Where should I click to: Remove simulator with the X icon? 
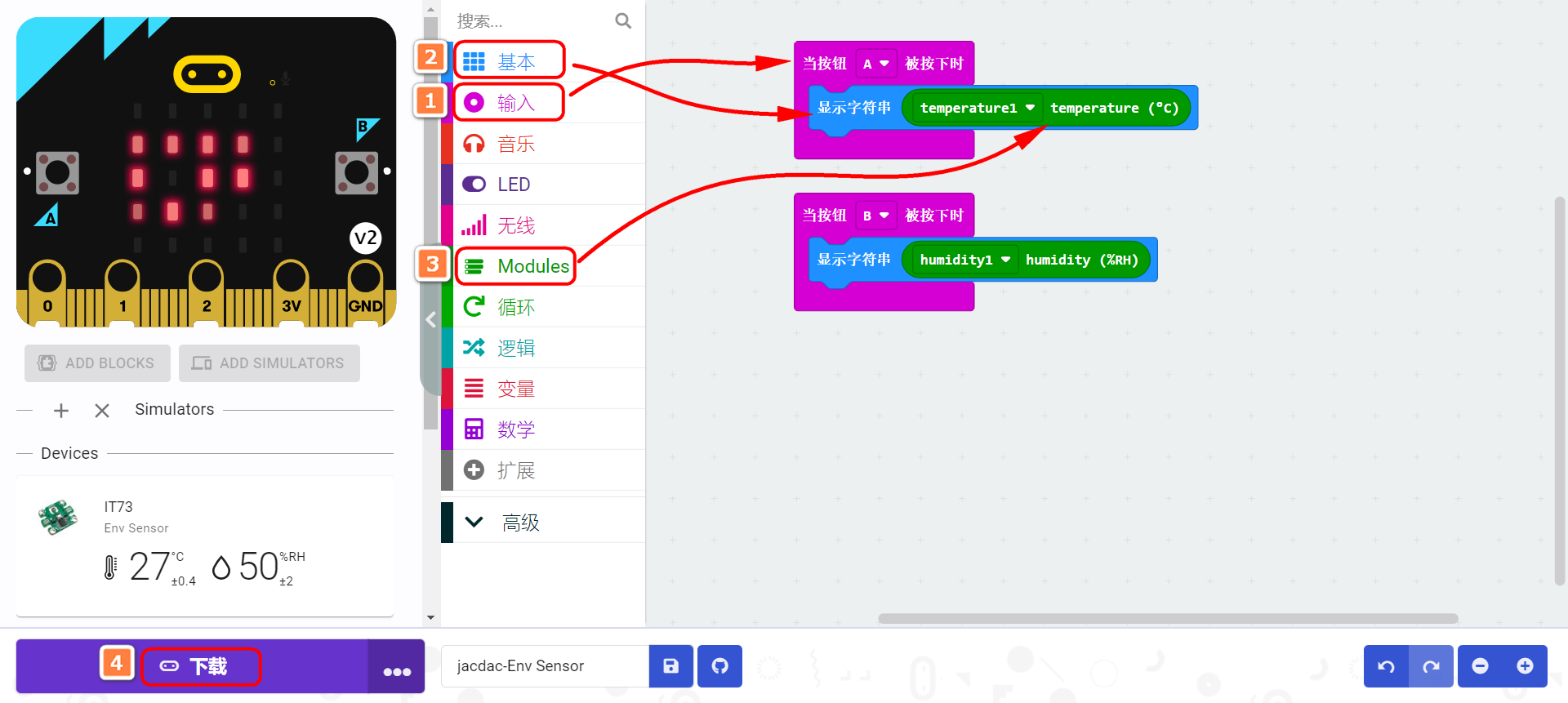[102, 411]
